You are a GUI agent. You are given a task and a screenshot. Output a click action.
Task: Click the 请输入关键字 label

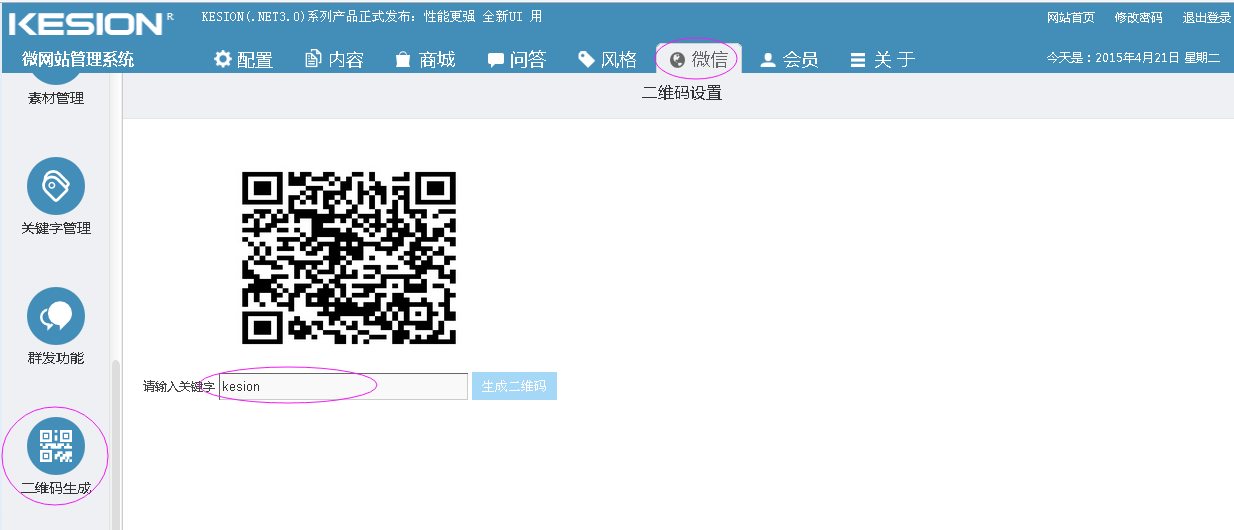[179, 386]
